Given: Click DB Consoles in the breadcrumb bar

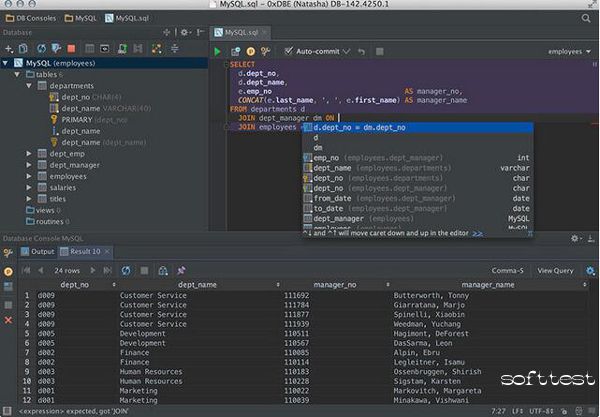Looking at the screenshot, I should click(x=31, y=18).
